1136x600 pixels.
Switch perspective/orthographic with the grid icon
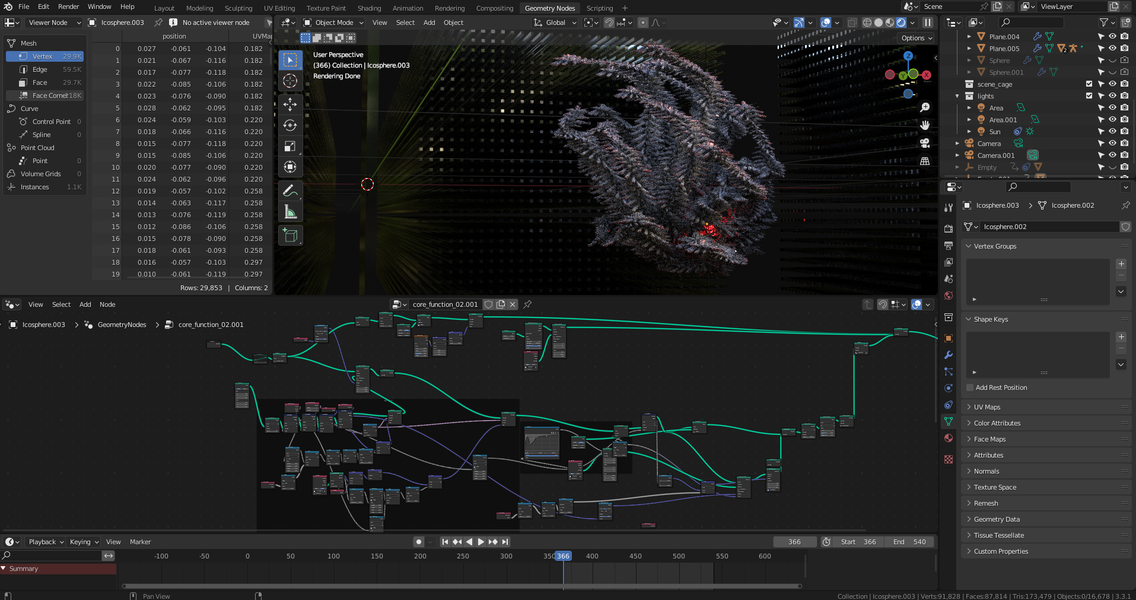click(925, 161)
